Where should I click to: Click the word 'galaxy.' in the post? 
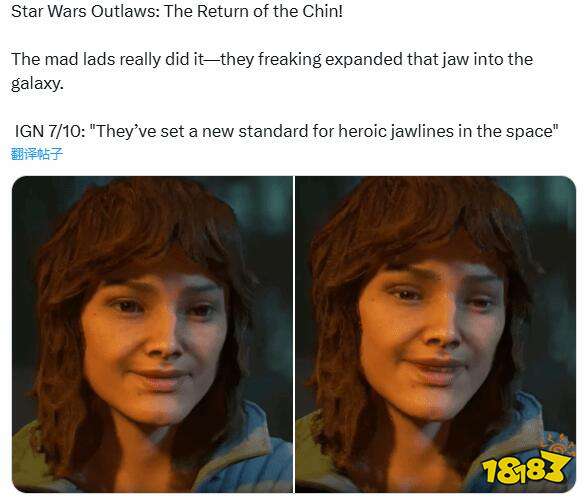pyautogui.click(x=37, y=83)
